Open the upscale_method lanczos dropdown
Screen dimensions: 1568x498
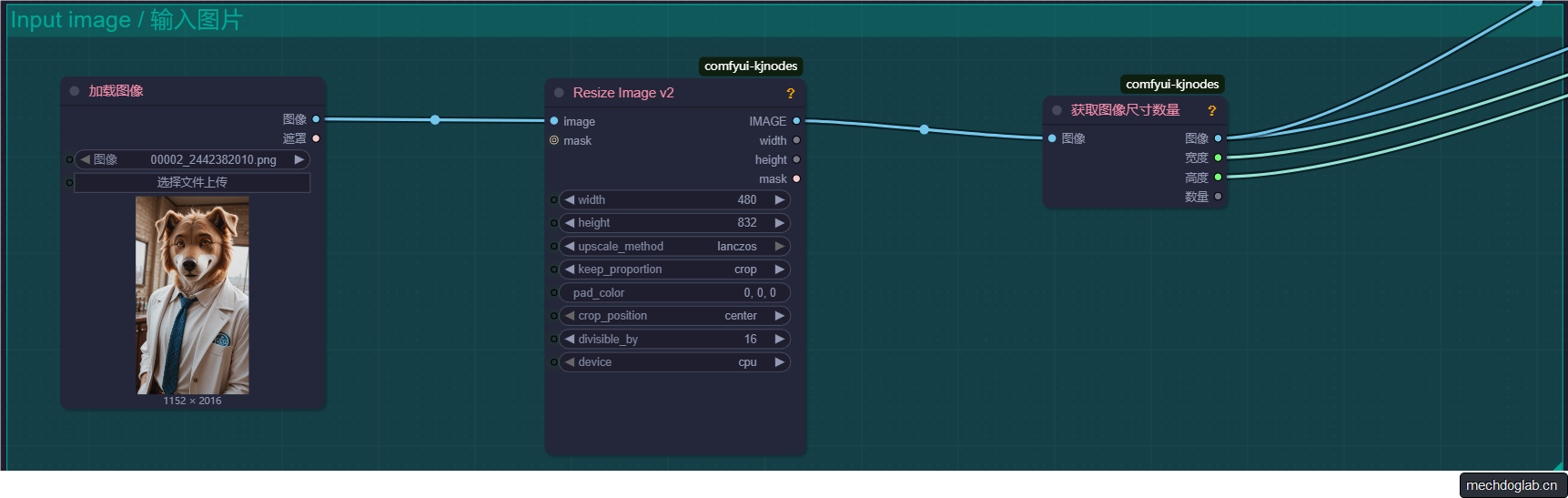pos(673,247)
